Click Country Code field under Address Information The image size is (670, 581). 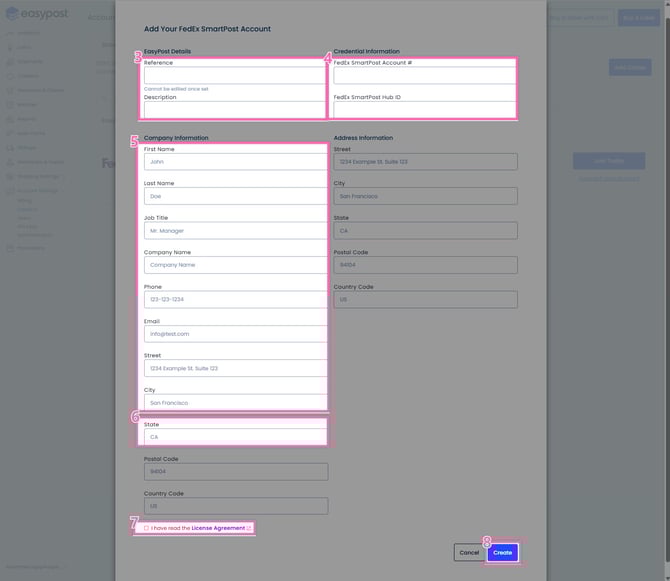(x=426, y=299)
